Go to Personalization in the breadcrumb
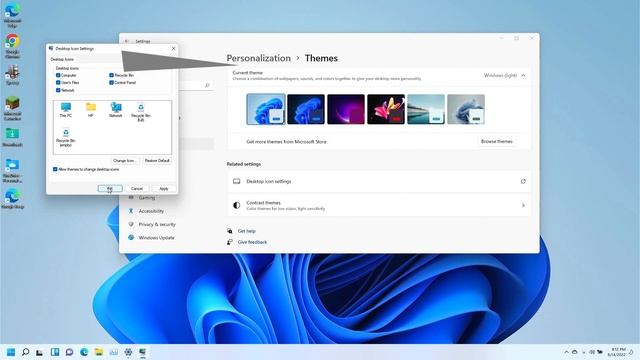The image size is (640, 360). 258,58
